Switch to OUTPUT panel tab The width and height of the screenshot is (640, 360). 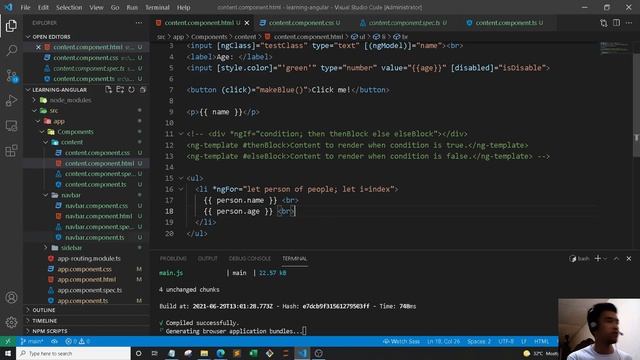pyautogui.click(x=207, y=259)
